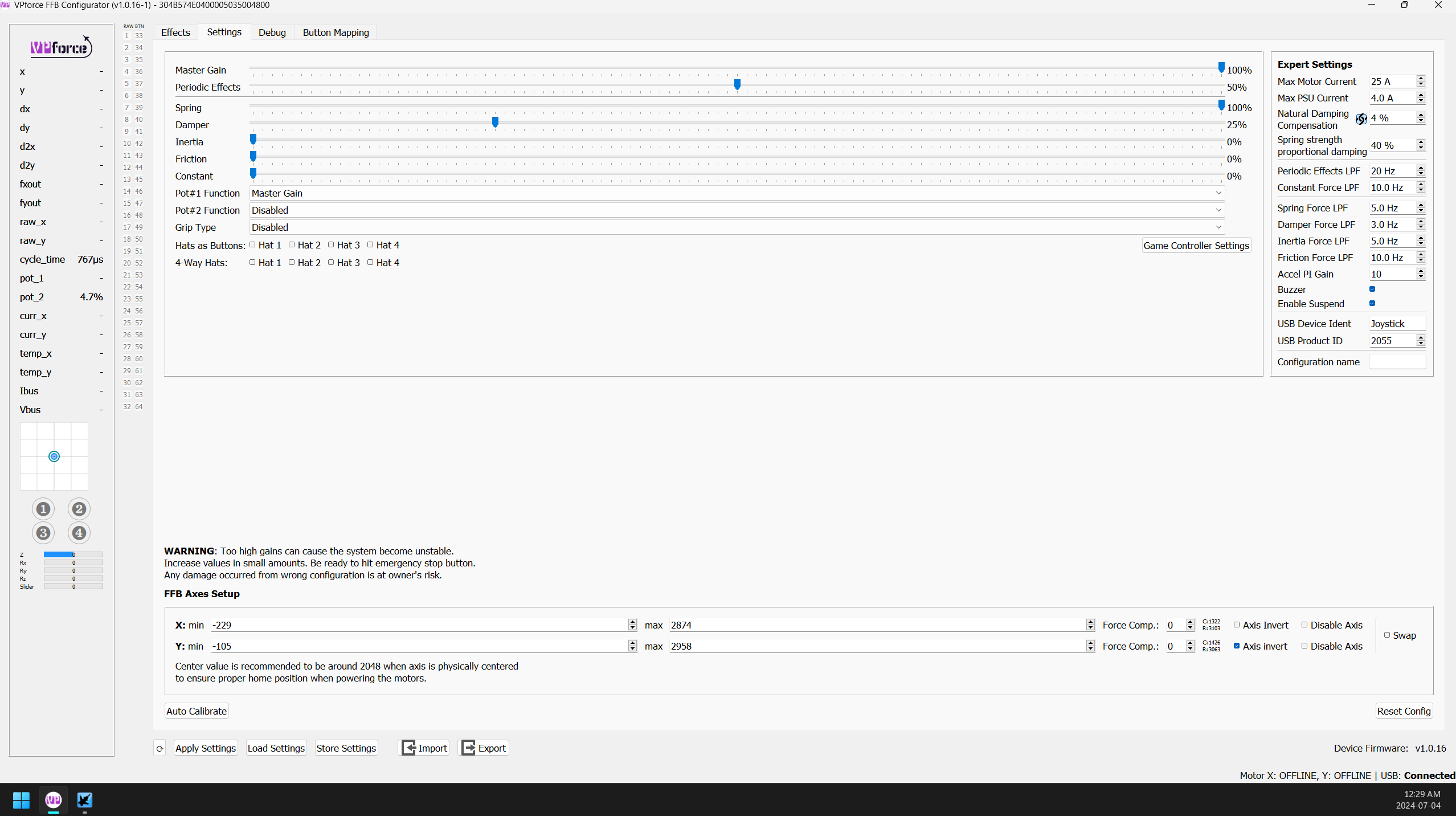The width and height of the screenshot is (1456, 816).
Task: Toggle Axis Invert for the Y axis
Action: pyautogui.click(x=1237, y=646)
